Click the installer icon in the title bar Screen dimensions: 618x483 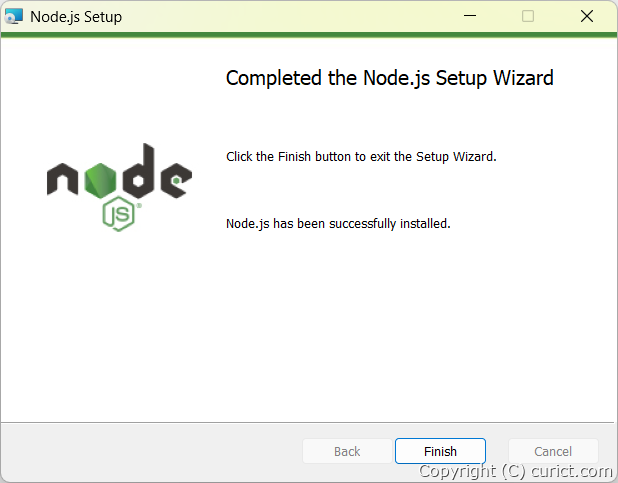coord(13,16)
